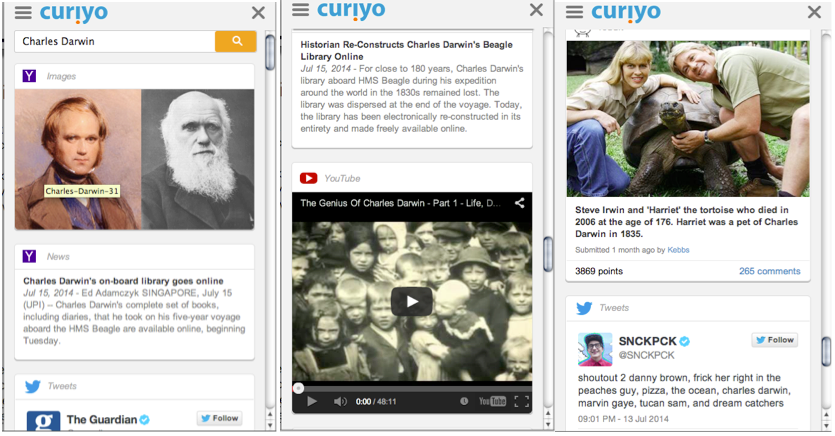Click the video title 'The Genius Of Charles Darwin'
Screen dimensions: 835x436
coord(400,203)
